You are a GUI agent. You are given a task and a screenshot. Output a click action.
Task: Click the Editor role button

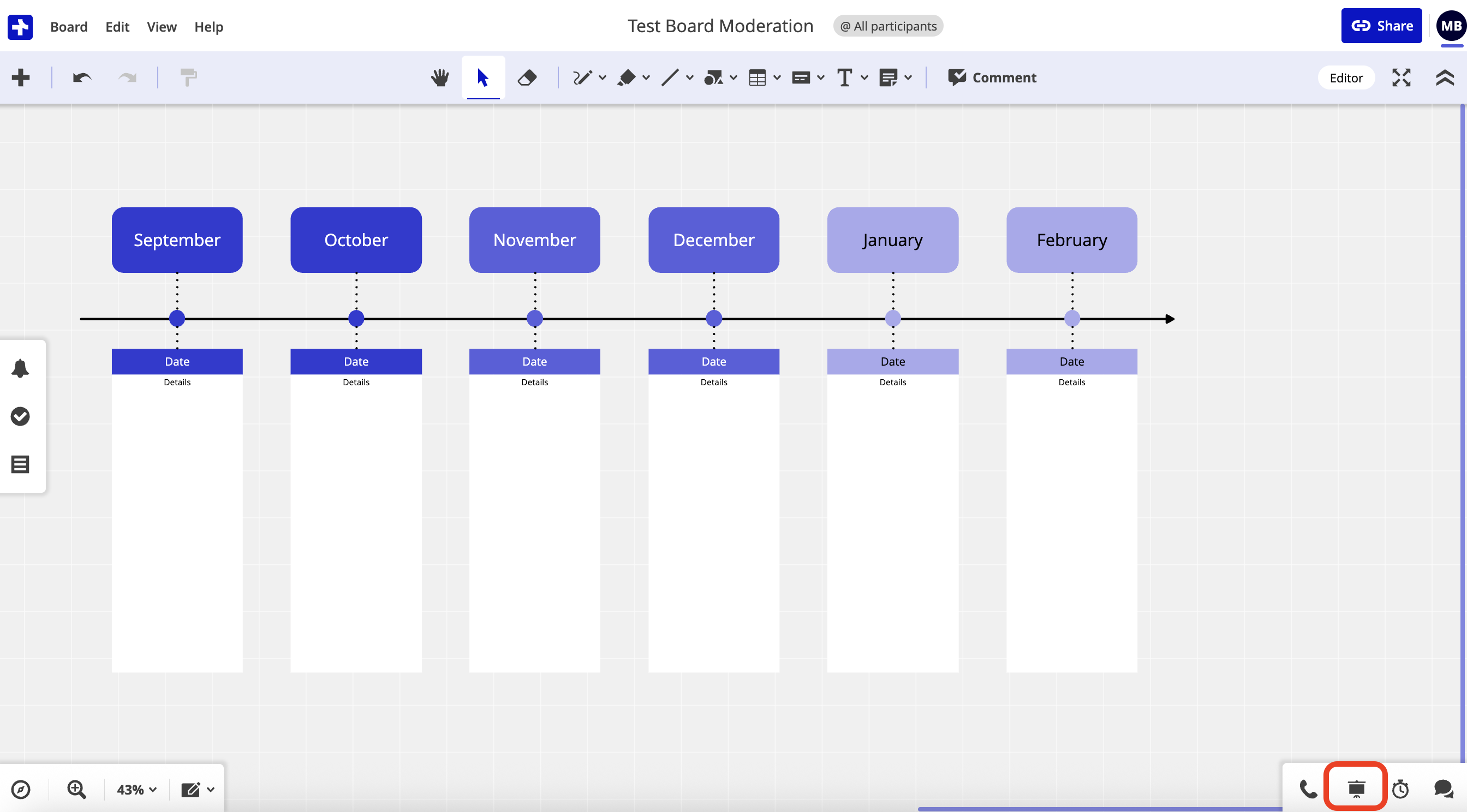click(1346, 78)
